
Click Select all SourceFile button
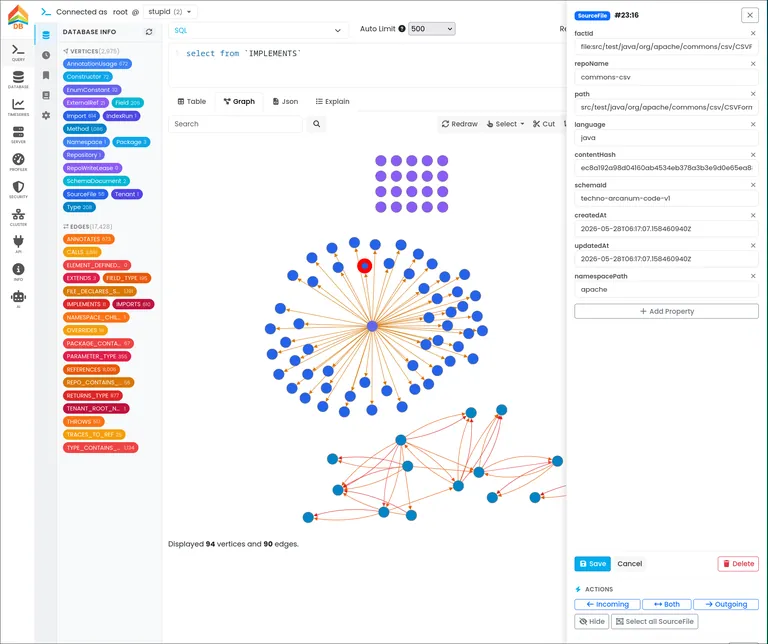click(x=654, y=621)
